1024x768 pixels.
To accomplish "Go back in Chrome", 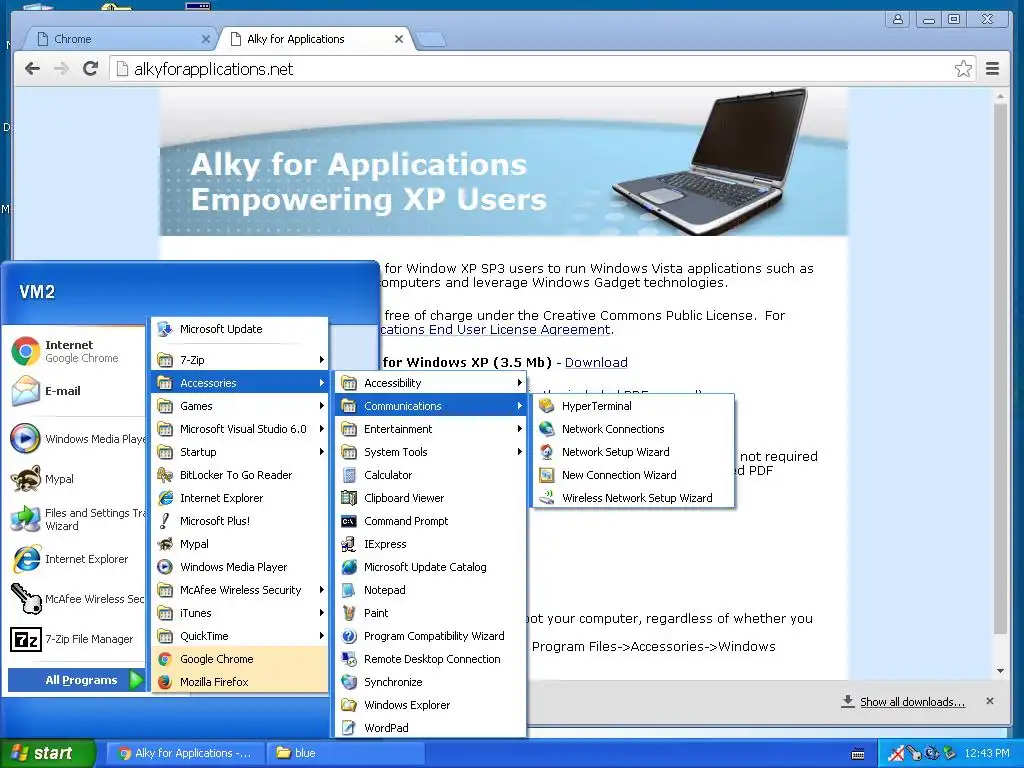I will [33, 69].
